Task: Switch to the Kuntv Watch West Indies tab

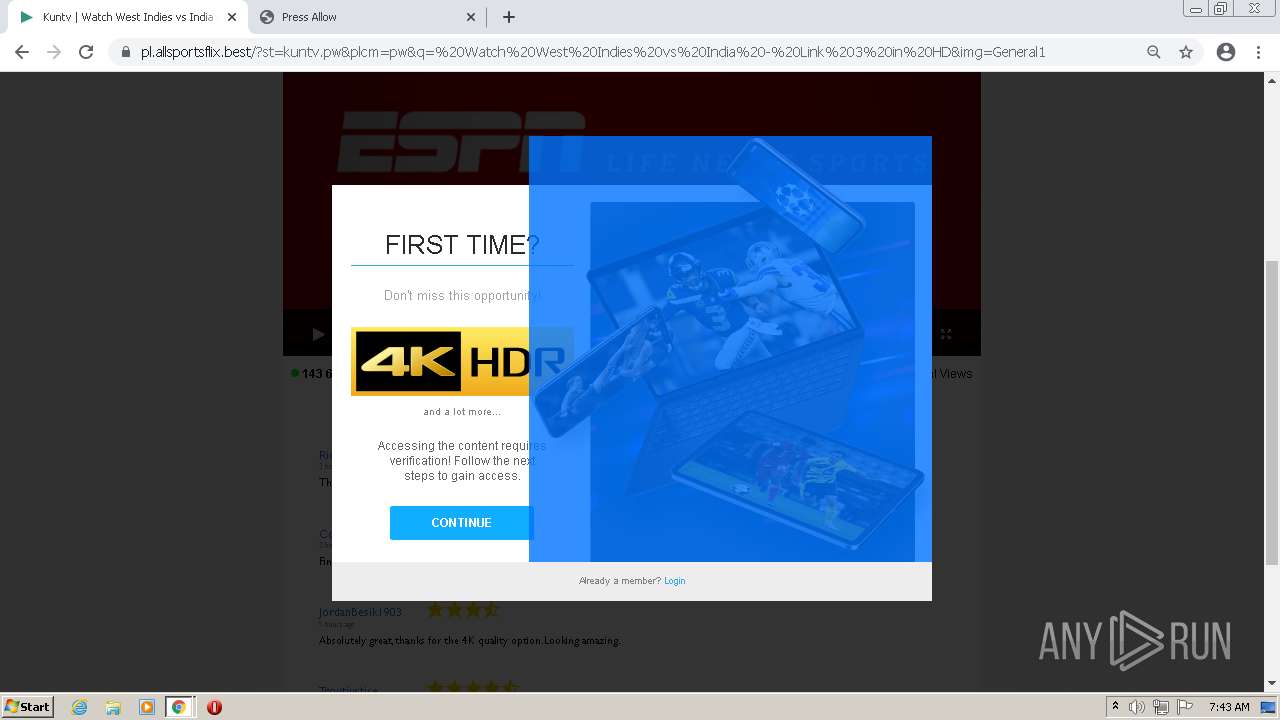Action: (126, 17)
